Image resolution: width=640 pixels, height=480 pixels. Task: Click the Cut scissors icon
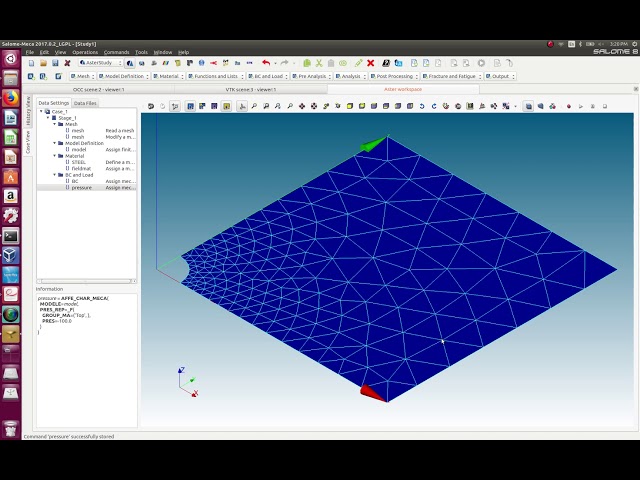[319, 63]
